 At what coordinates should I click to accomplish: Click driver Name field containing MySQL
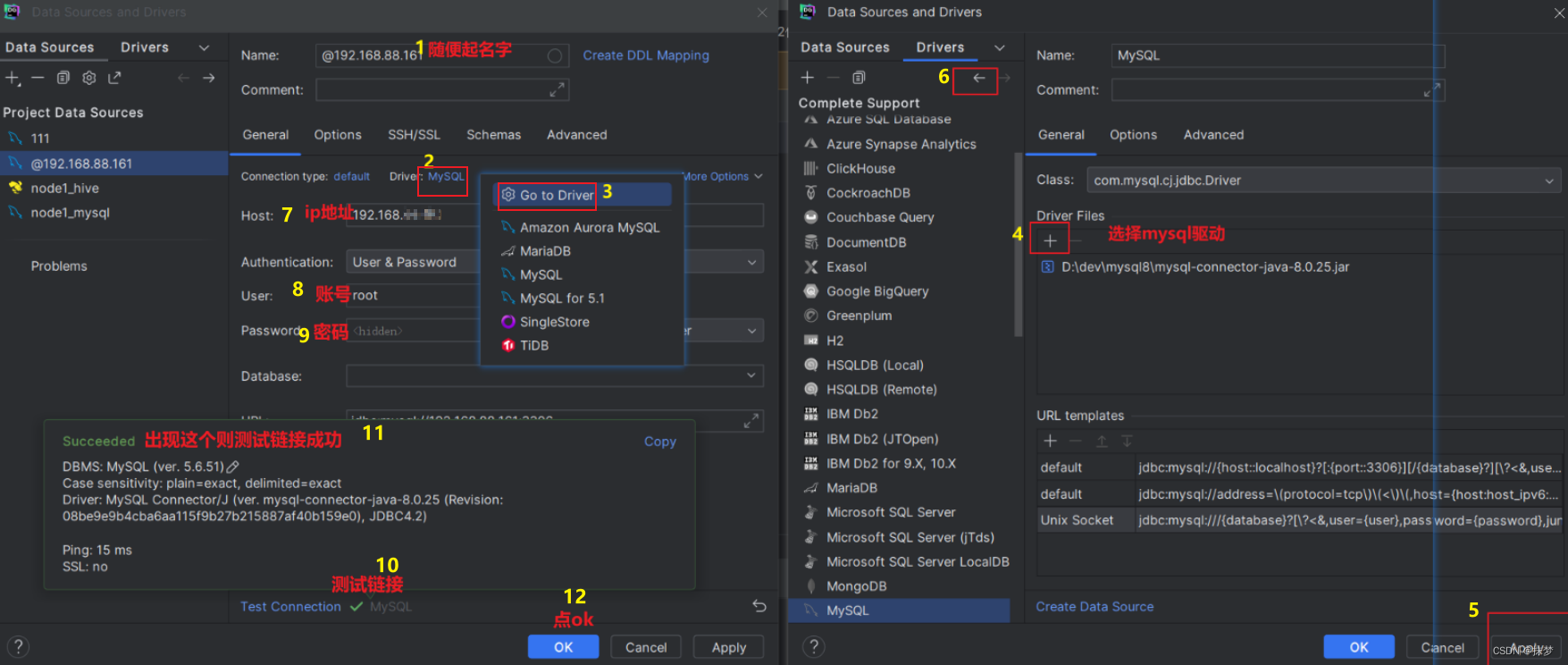point(1278,55)
